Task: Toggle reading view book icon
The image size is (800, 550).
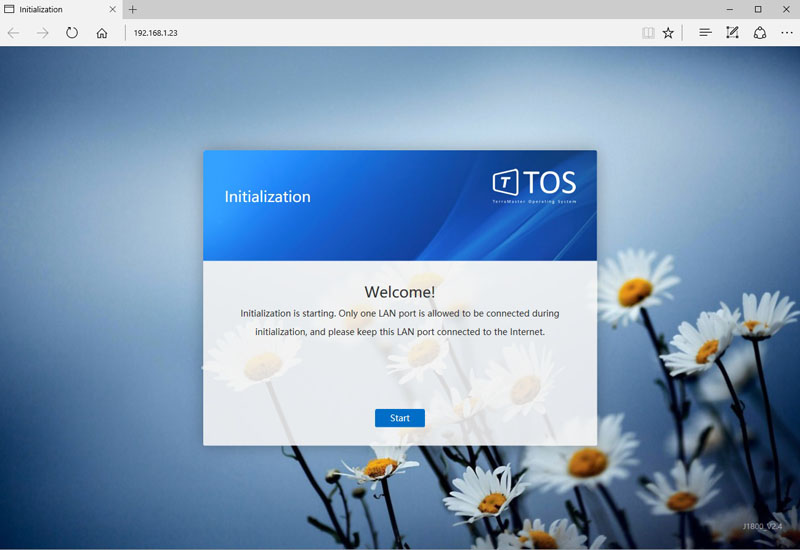Action: coord(648,33)
